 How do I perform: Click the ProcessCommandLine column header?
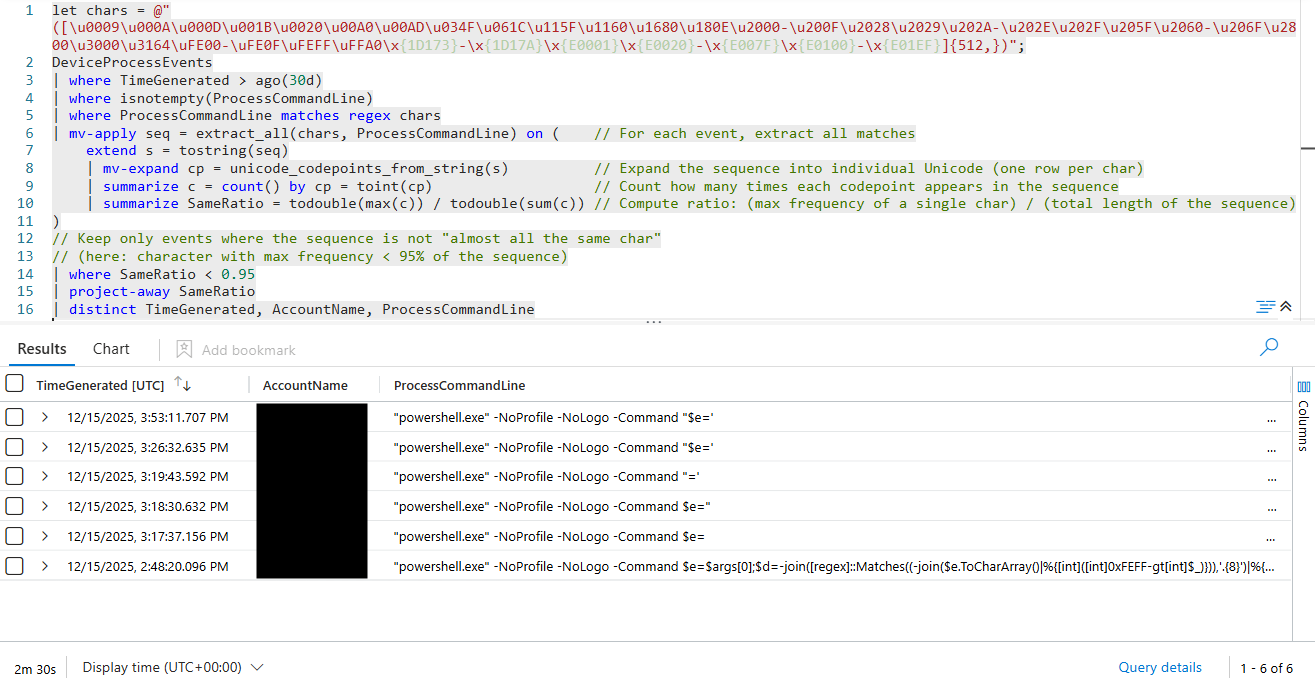pos(459,385)
